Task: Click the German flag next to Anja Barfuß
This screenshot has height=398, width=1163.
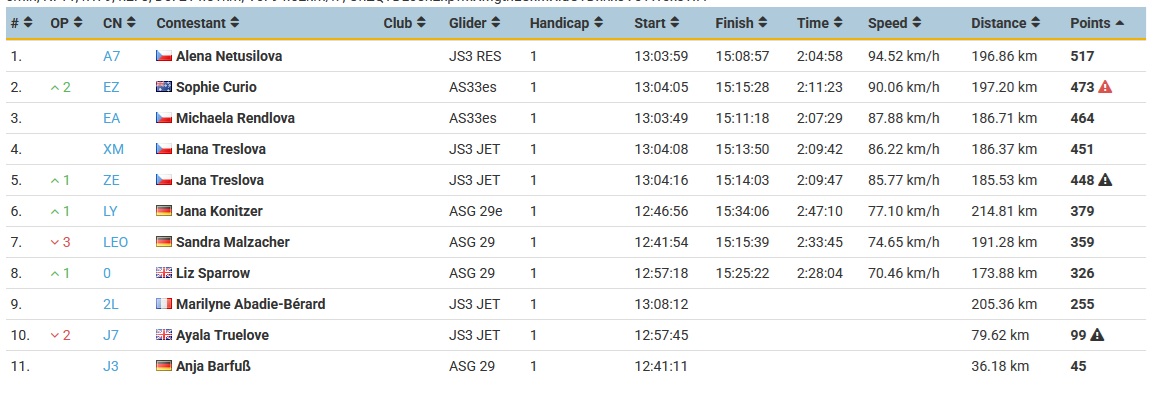Action: pyautogui.click(x=164, y=366)
